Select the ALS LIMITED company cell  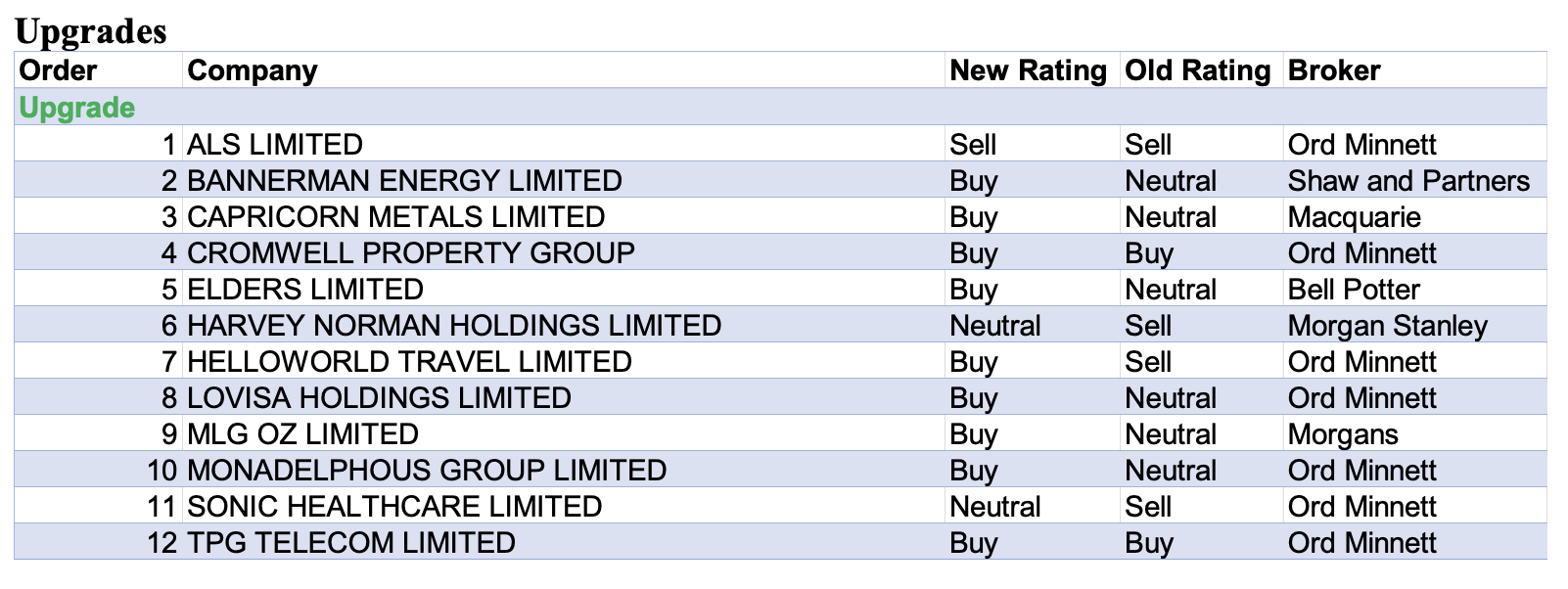[x=275, y=145]
